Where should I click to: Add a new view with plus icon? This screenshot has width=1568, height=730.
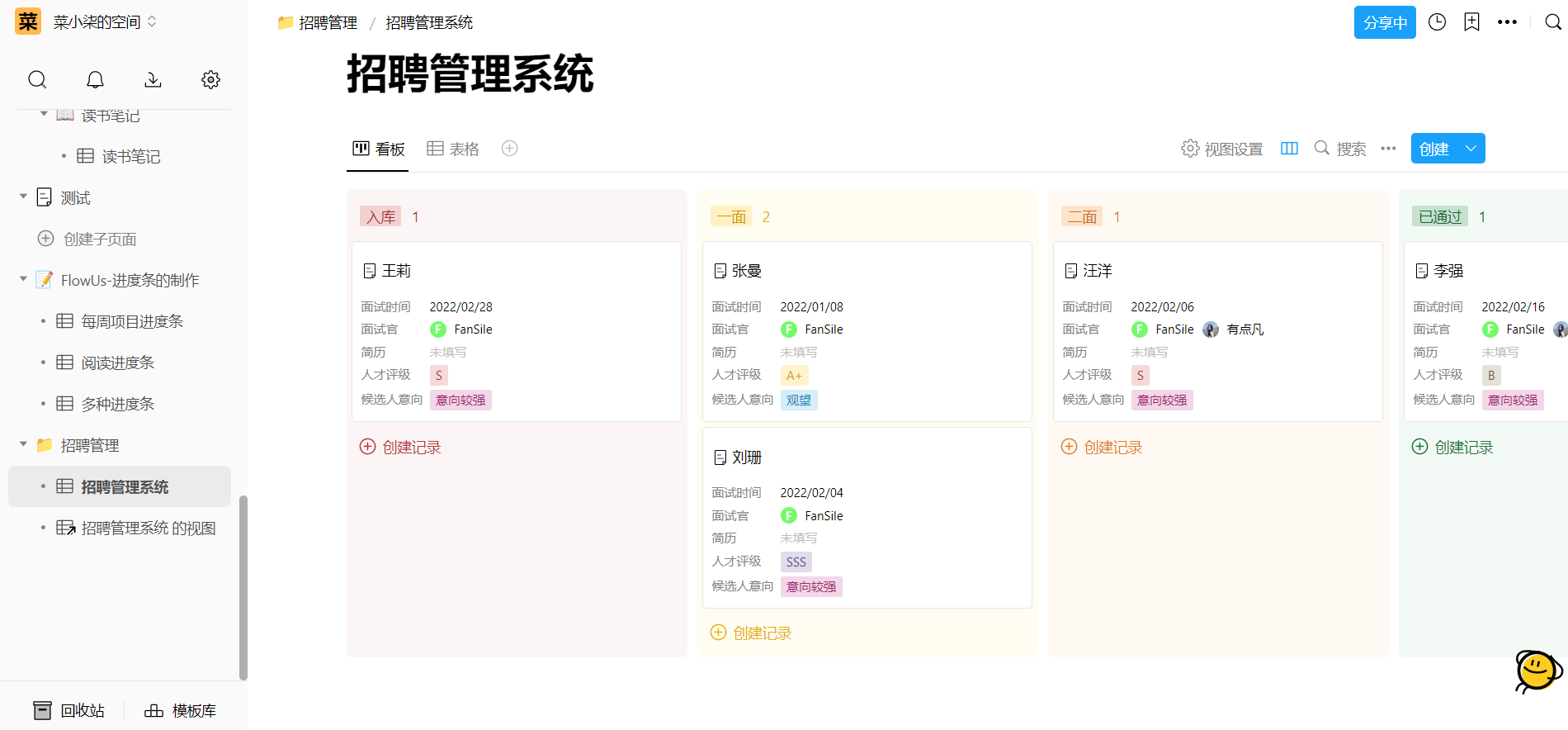pyautogui.click(x=509, y=149)
